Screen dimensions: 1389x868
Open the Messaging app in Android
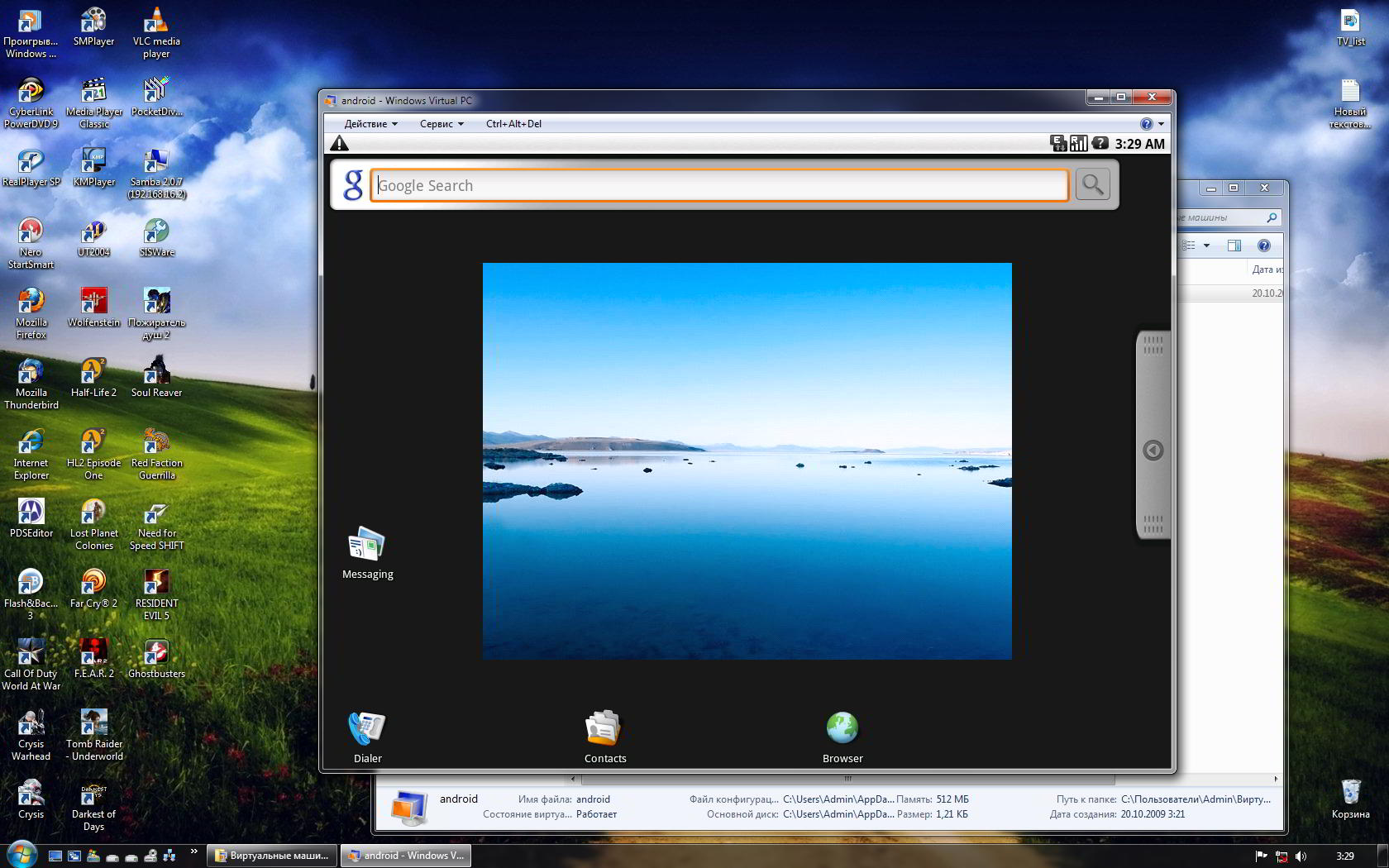tap(367, 552)
